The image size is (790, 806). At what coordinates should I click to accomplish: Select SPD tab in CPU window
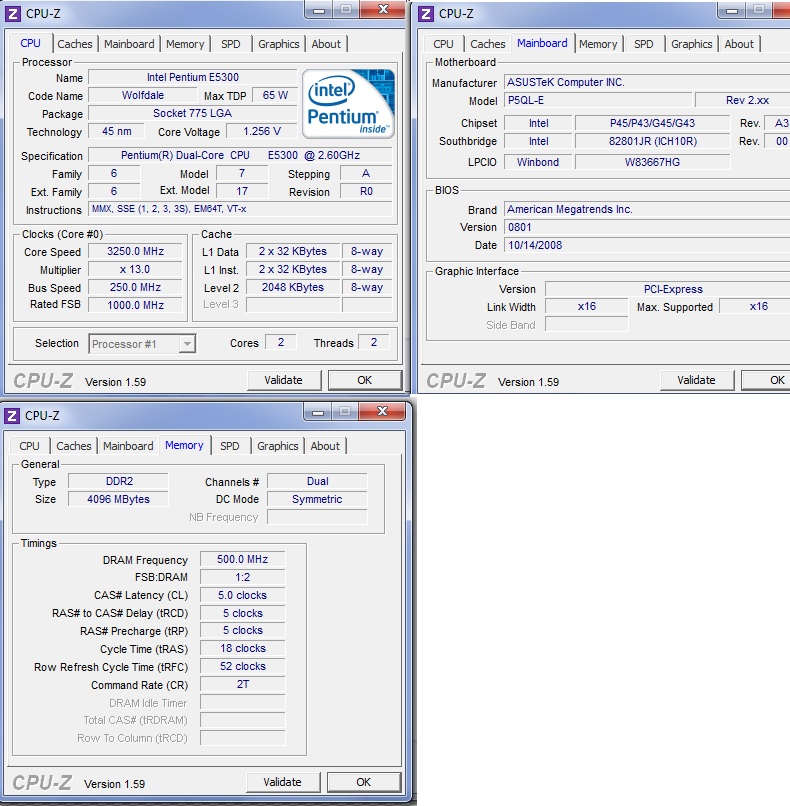coord(230,44)
